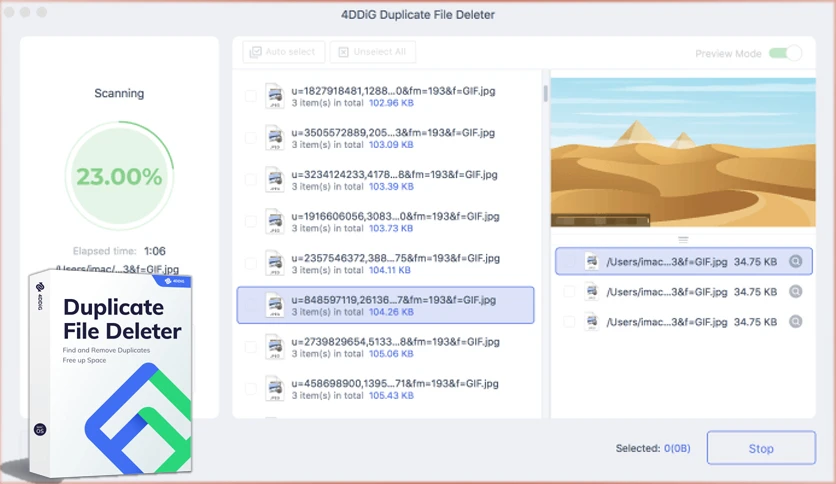Click the 103.39 KB size value
The height and width of the screenshot is (484, 836).
pyautogui.click(x=391, y=187)
